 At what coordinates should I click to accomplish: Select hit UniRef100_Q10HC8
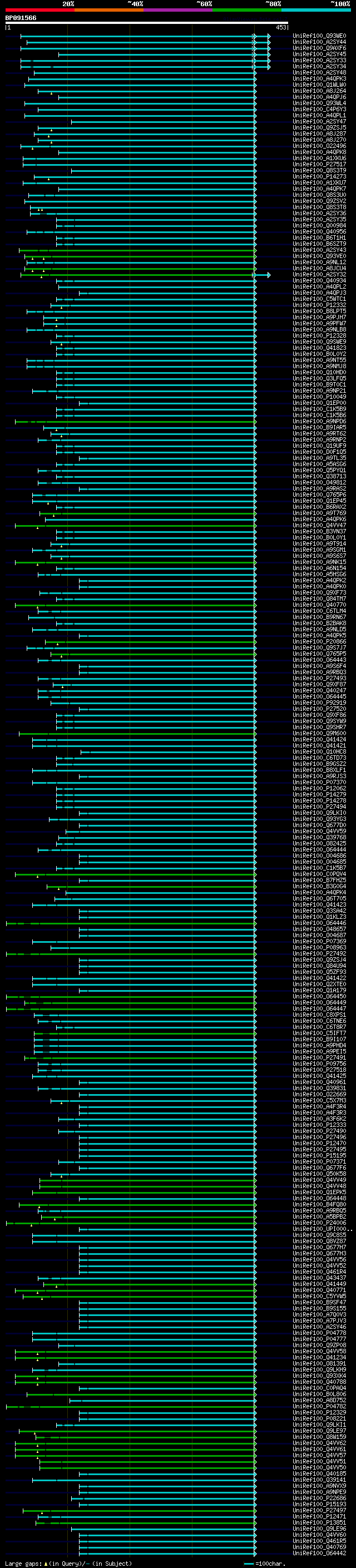[x=319, y=752]
